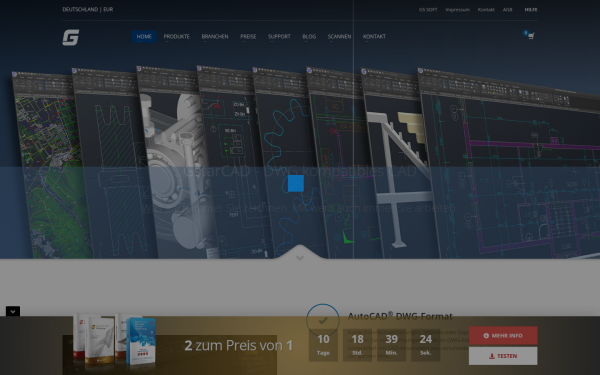The width and height of the screenshot is (600, 375).
Task: Open the AGB link
Action: (507, 10)
